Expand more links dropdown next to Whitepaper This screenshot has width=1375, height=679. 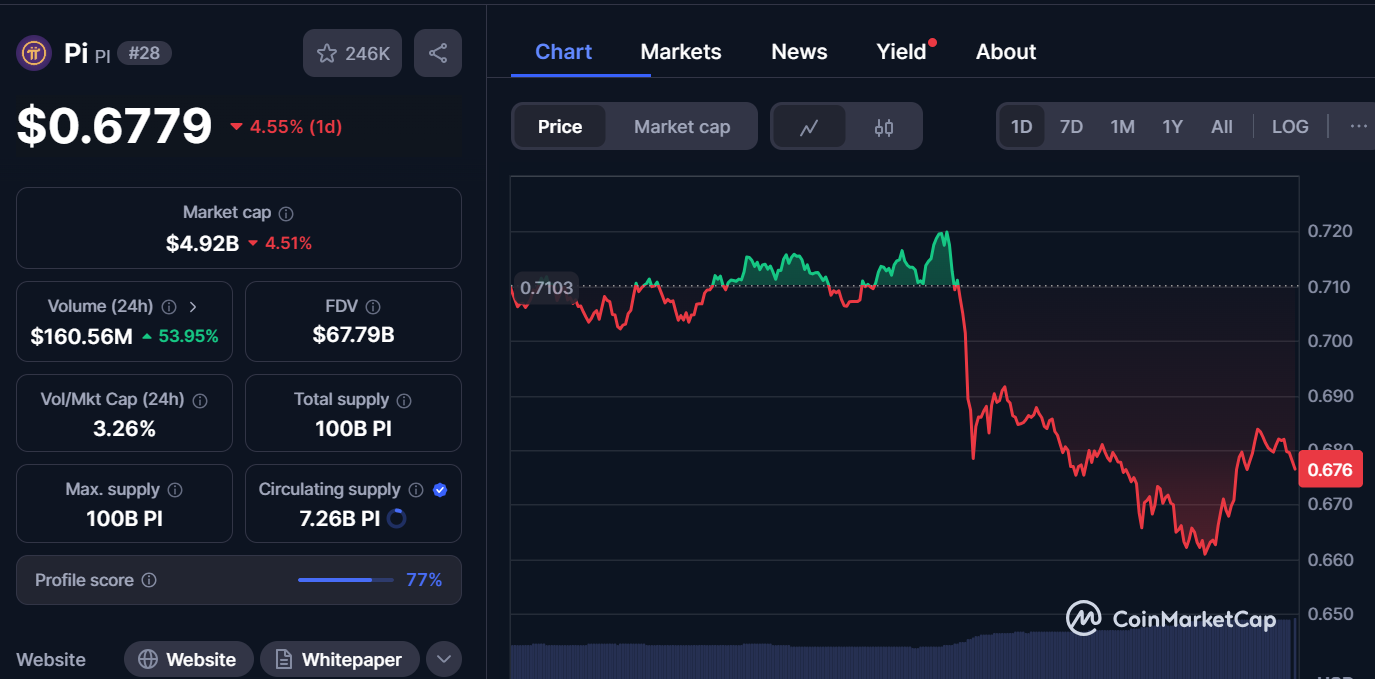pos(444,660)
